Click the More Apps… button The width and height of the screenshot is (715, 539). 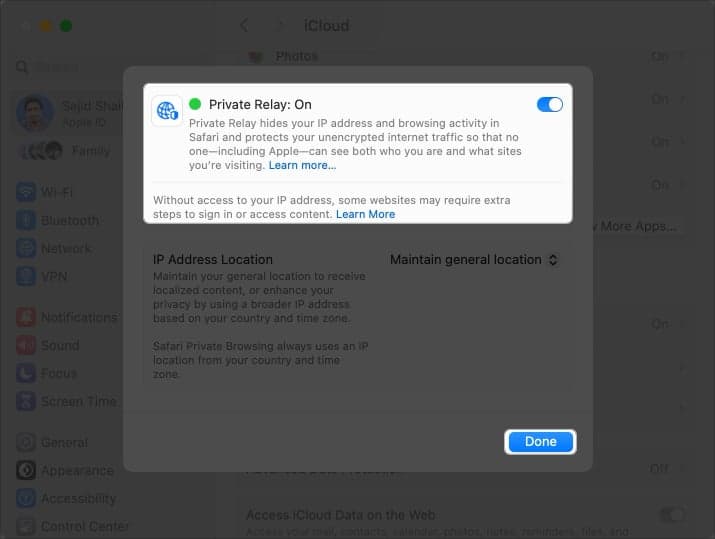[638, 226]
